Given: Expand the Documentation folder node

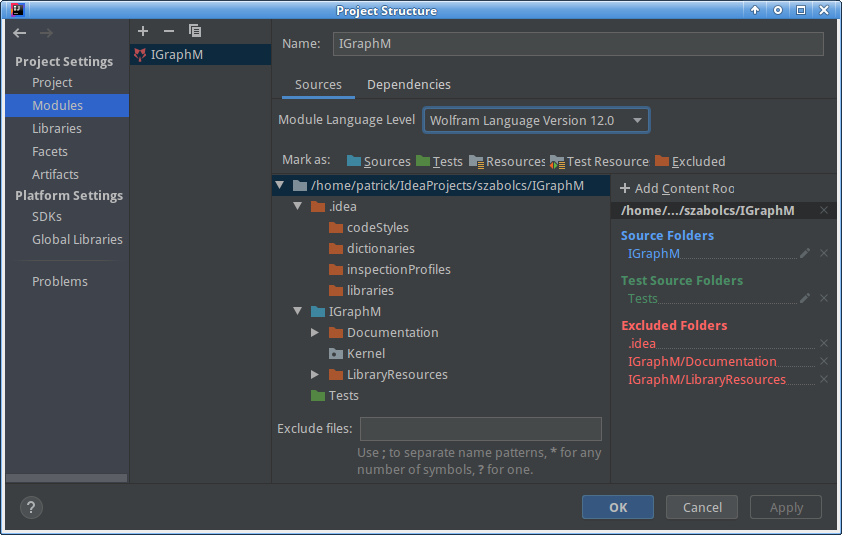Looking at the screenshot, I should pos(316,332).
